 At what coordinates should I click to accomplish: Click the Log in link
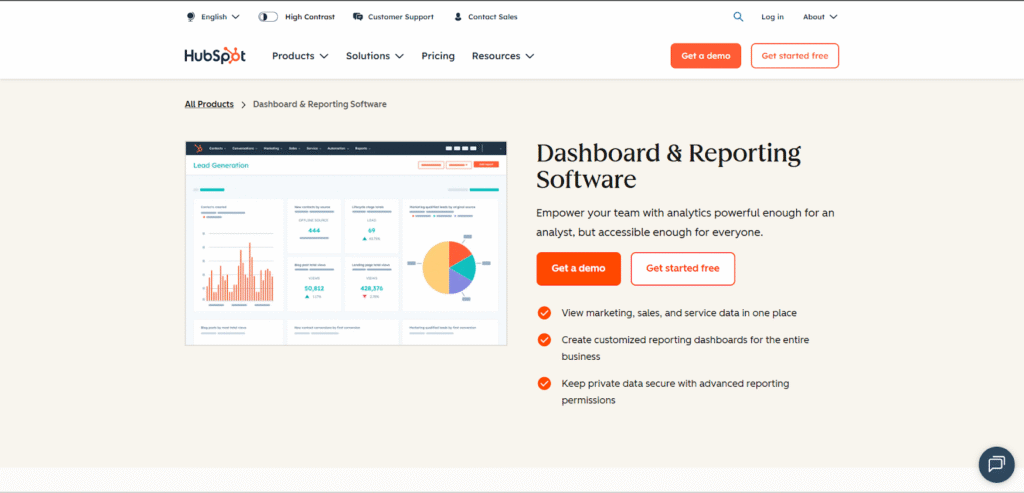pos(773,17)
